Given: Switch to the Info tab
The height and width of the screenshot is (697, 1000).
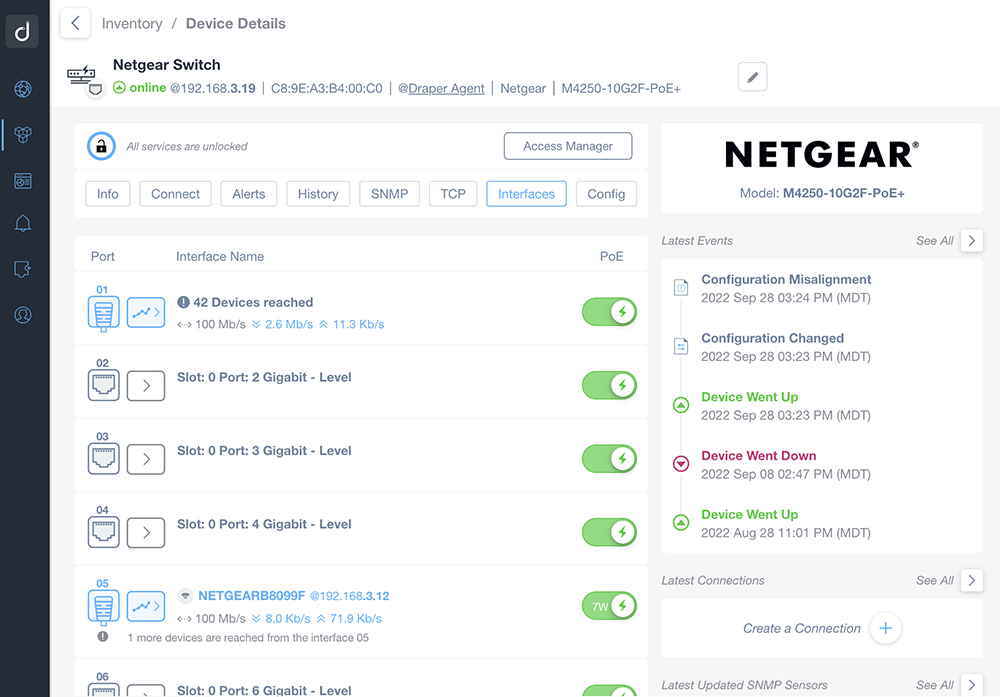Looking at the screenshot, I should (x=108, y=194).
